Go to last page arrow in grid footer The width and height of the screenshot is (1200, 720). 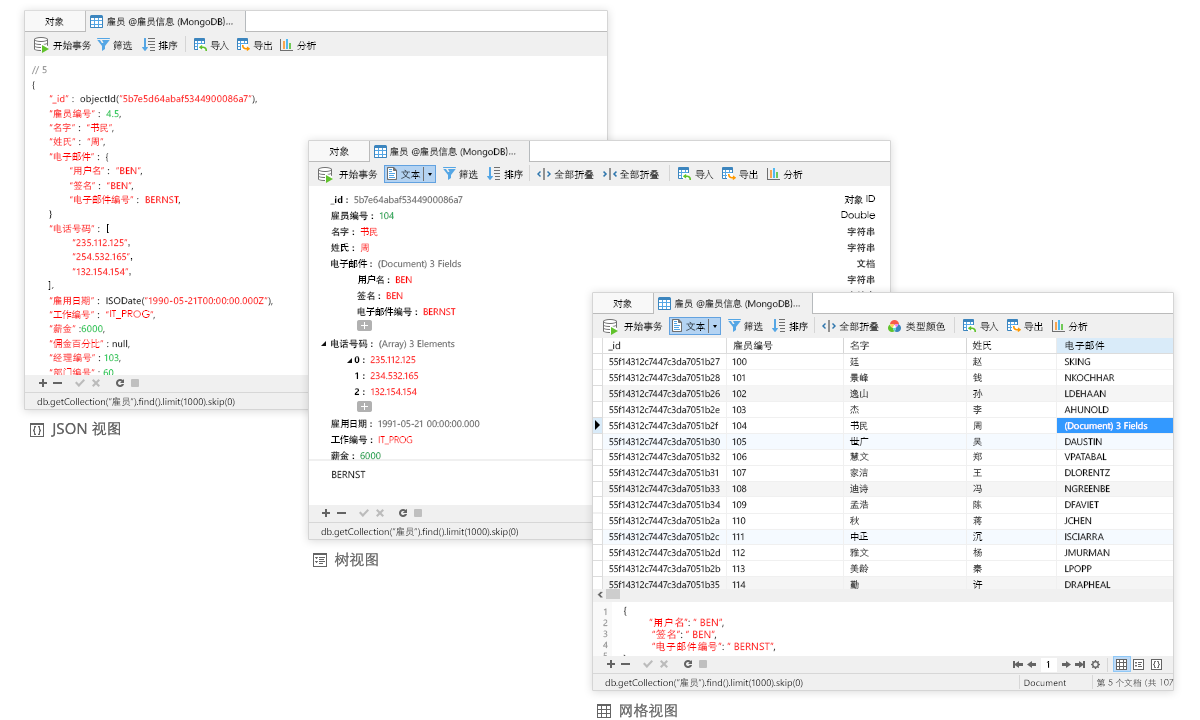click(x=1080, y=664)
